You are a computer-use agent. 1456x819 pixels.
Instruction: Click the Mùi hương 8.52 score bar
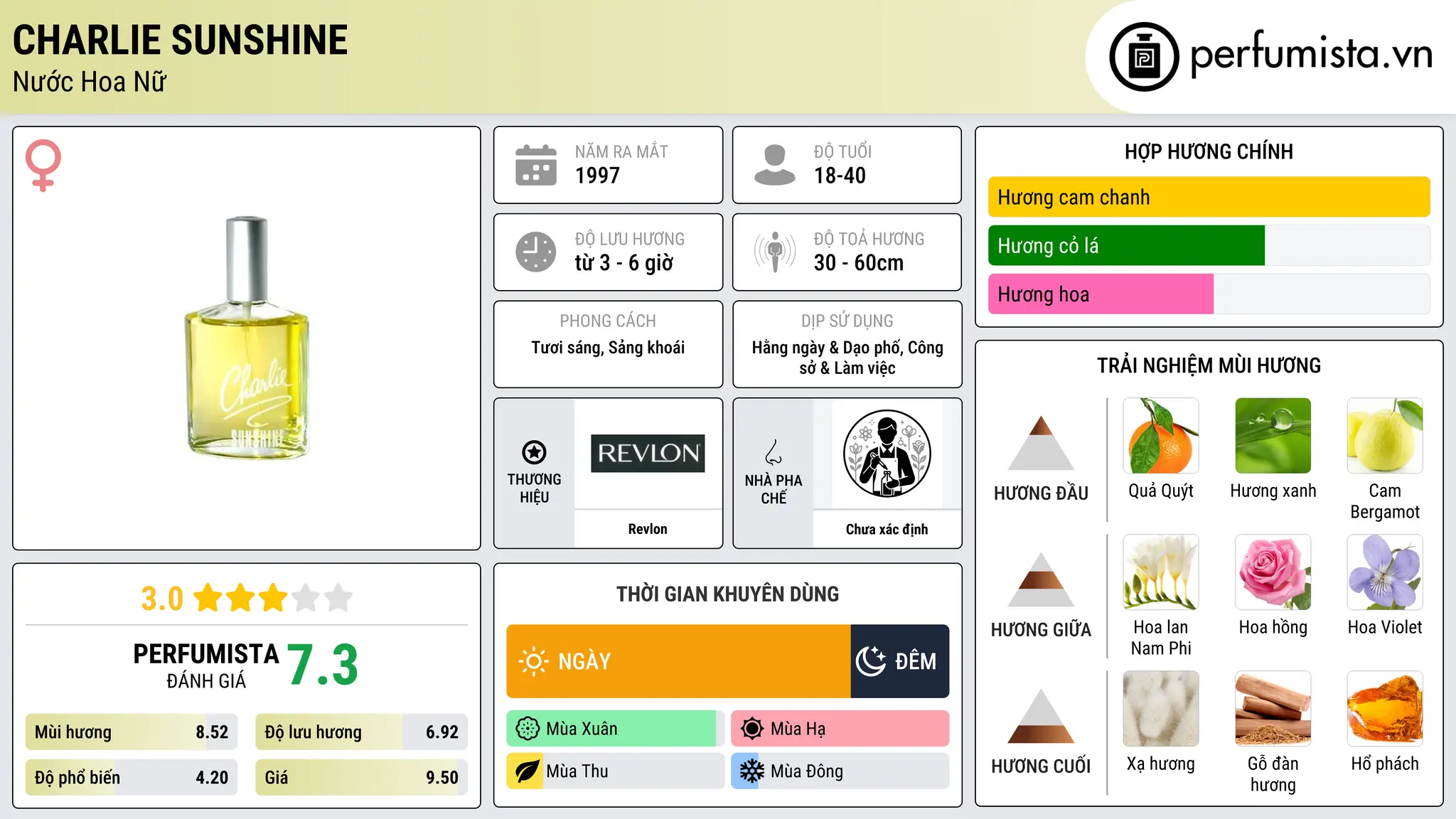pyautogui.click(x=132, y=732)
